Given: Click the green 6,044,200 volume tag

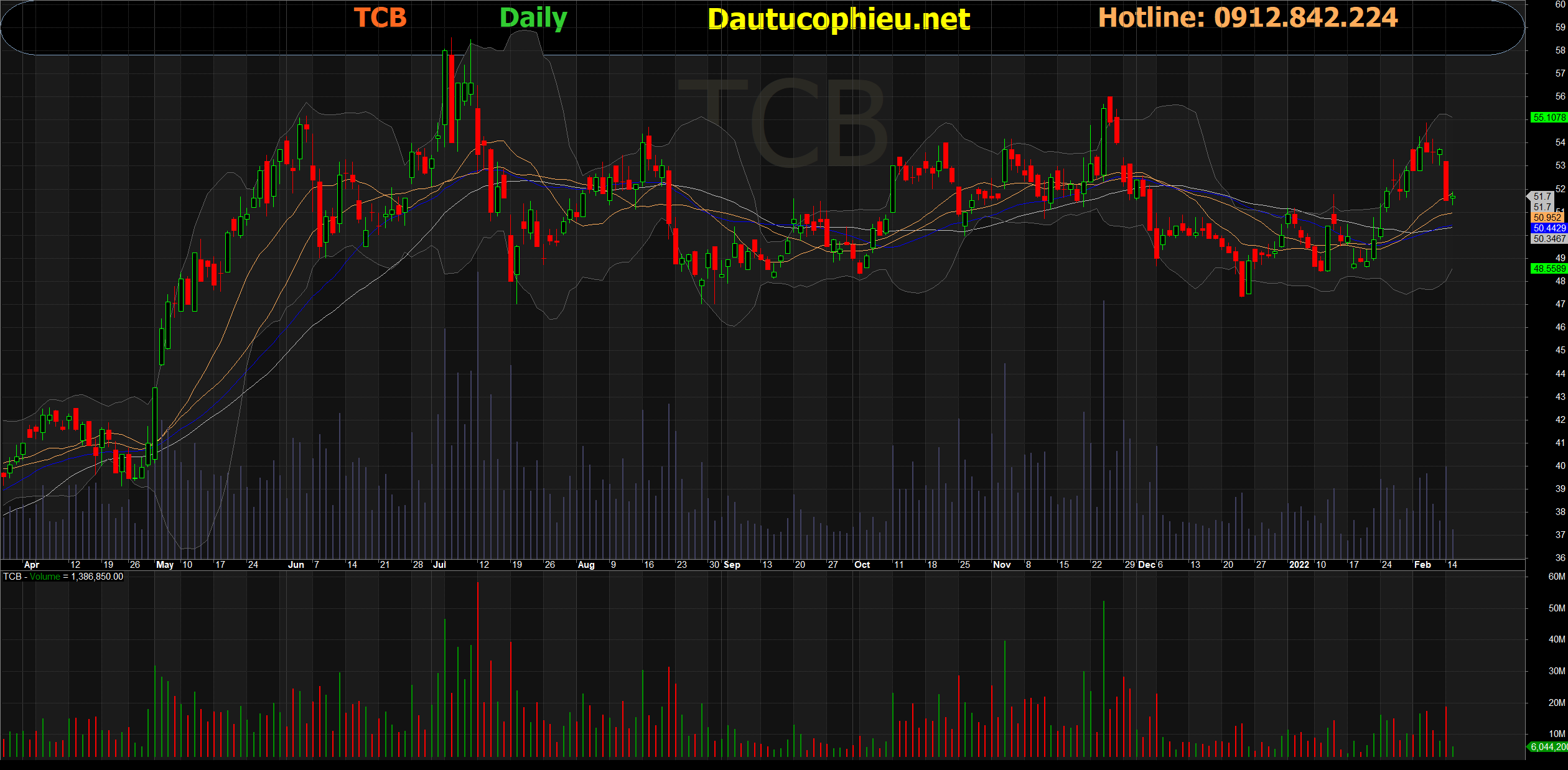Looking at the screenshot, I should 1549,747.
